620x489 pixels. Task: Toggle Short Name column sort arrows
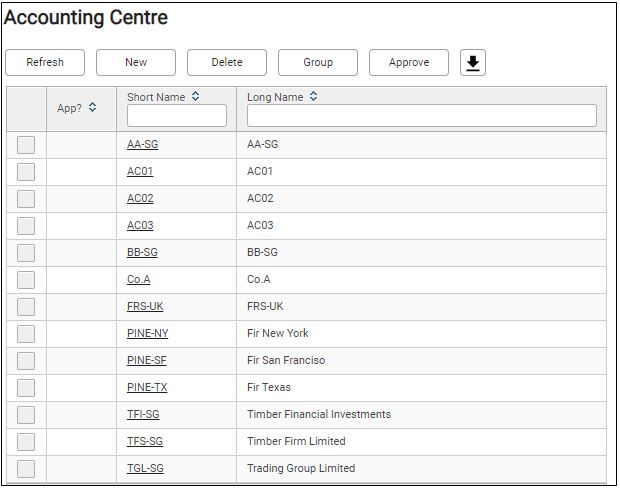195,96
